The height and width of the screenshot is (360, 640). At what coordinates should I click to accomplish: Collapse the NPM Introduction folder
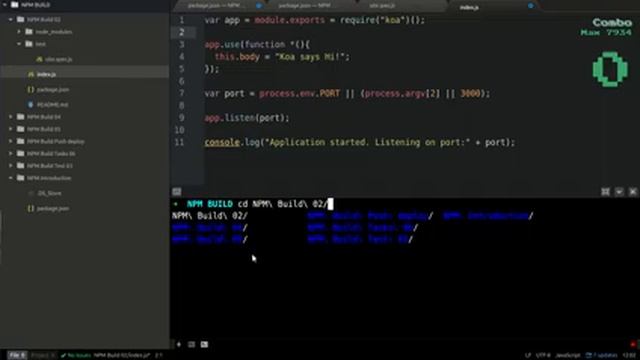click(11, 178)
